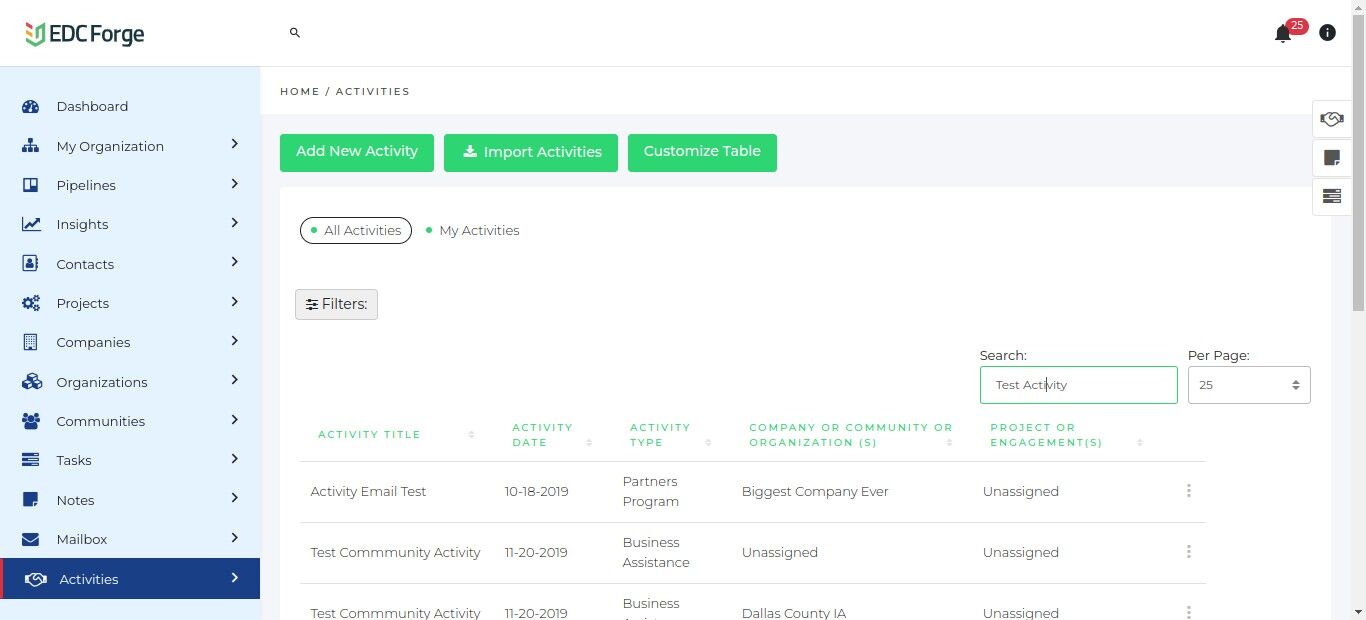Click the Communities people icon
The width and height of the screenshot is (1366, 620).
(x=31, y=421)
